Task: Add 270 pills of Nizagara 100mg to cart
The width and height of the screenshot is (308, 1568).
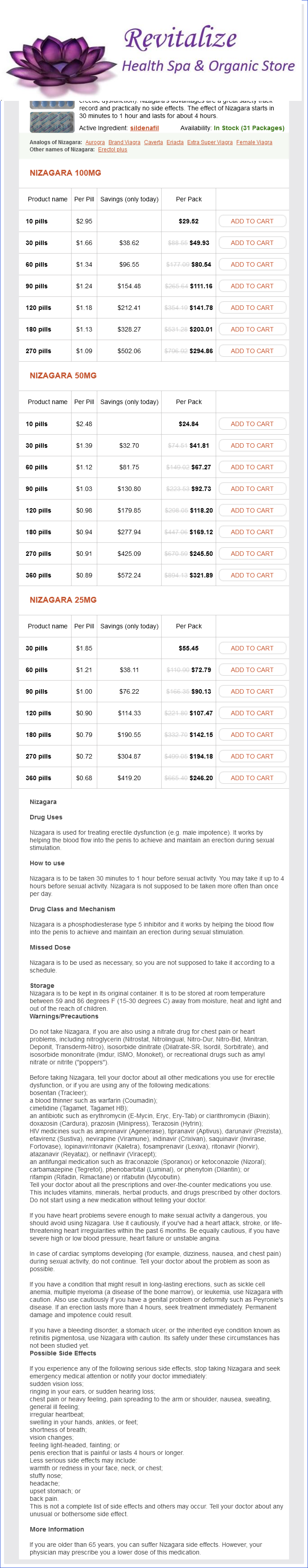Action: 252,351
